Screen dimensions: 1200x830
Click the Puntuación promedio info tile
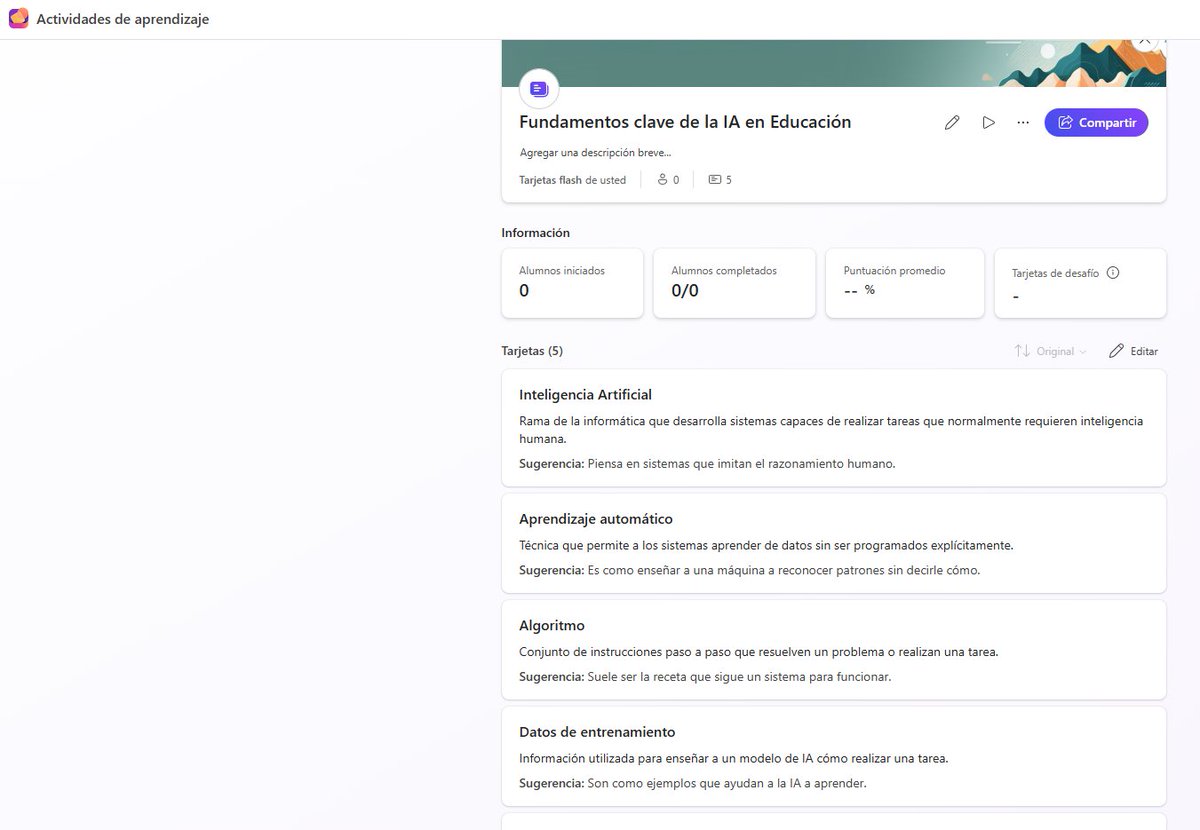tap(905, 283)
